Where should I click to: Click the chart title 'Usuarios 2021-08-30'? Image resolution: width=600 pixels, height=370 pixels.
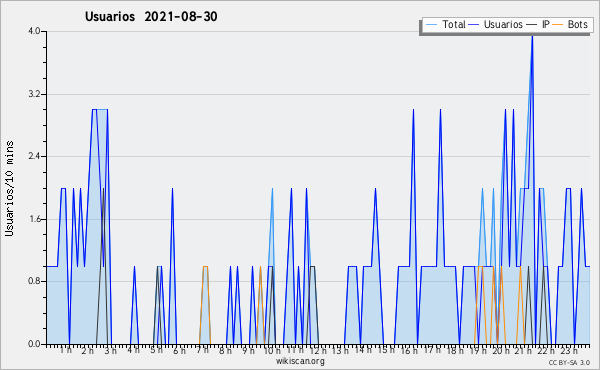[151, 16]
